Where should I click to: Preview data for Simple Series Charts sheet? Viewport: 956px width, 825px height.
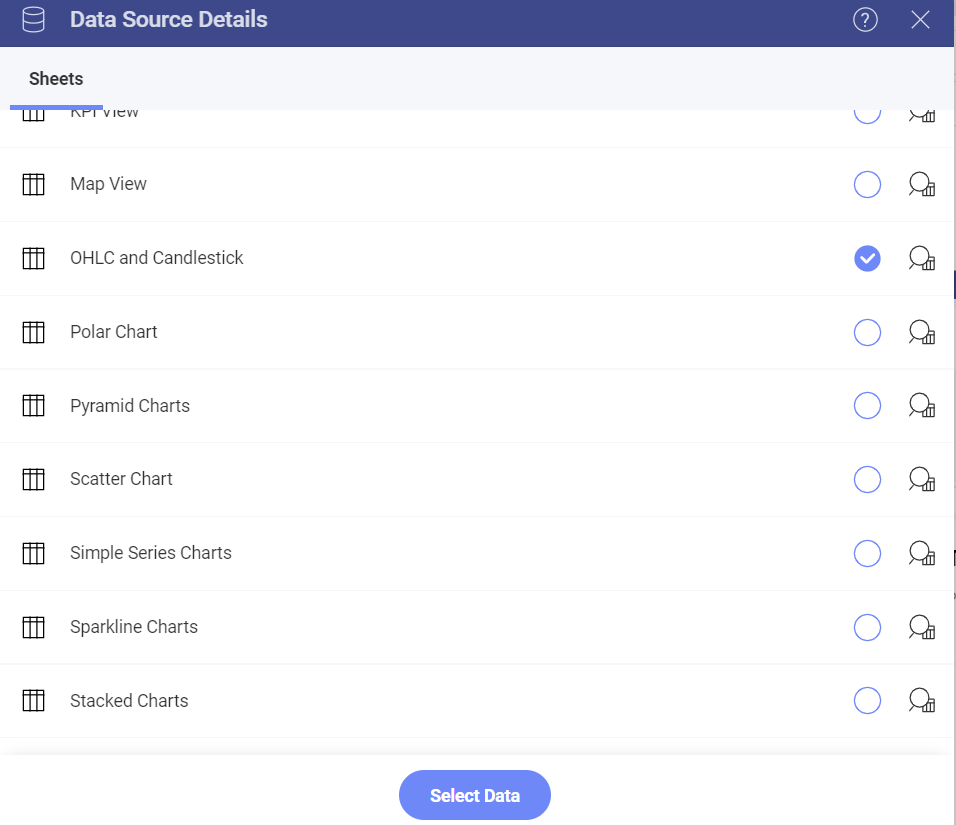coord(921,554)
